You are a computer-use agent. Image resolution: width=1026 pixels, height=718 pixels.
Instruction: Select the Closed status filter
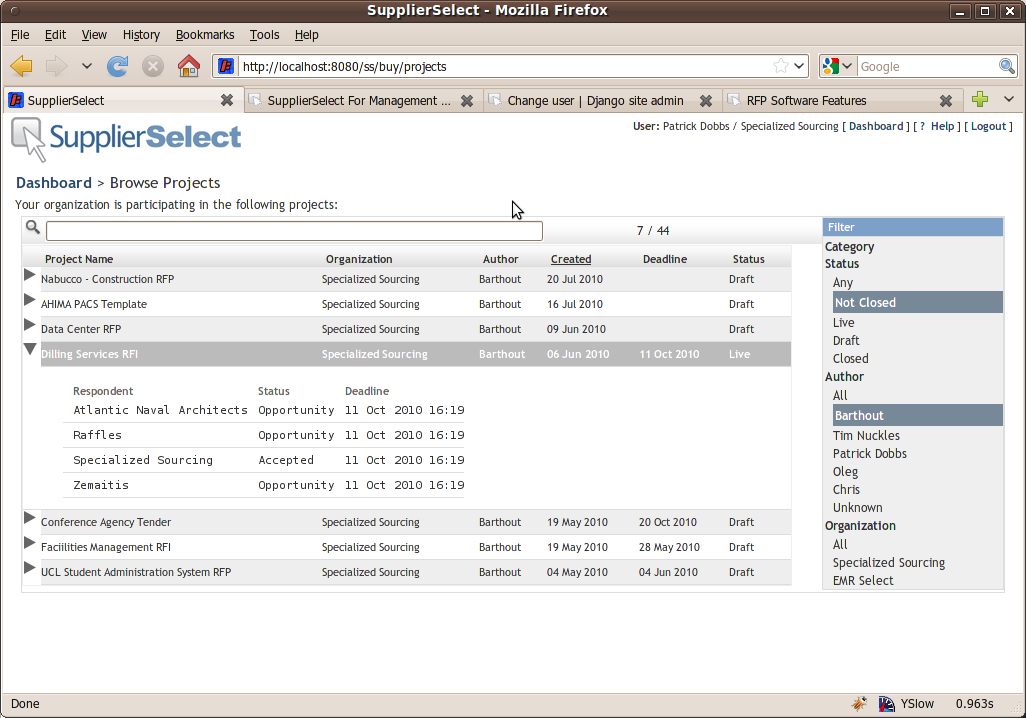click(851, 359)
